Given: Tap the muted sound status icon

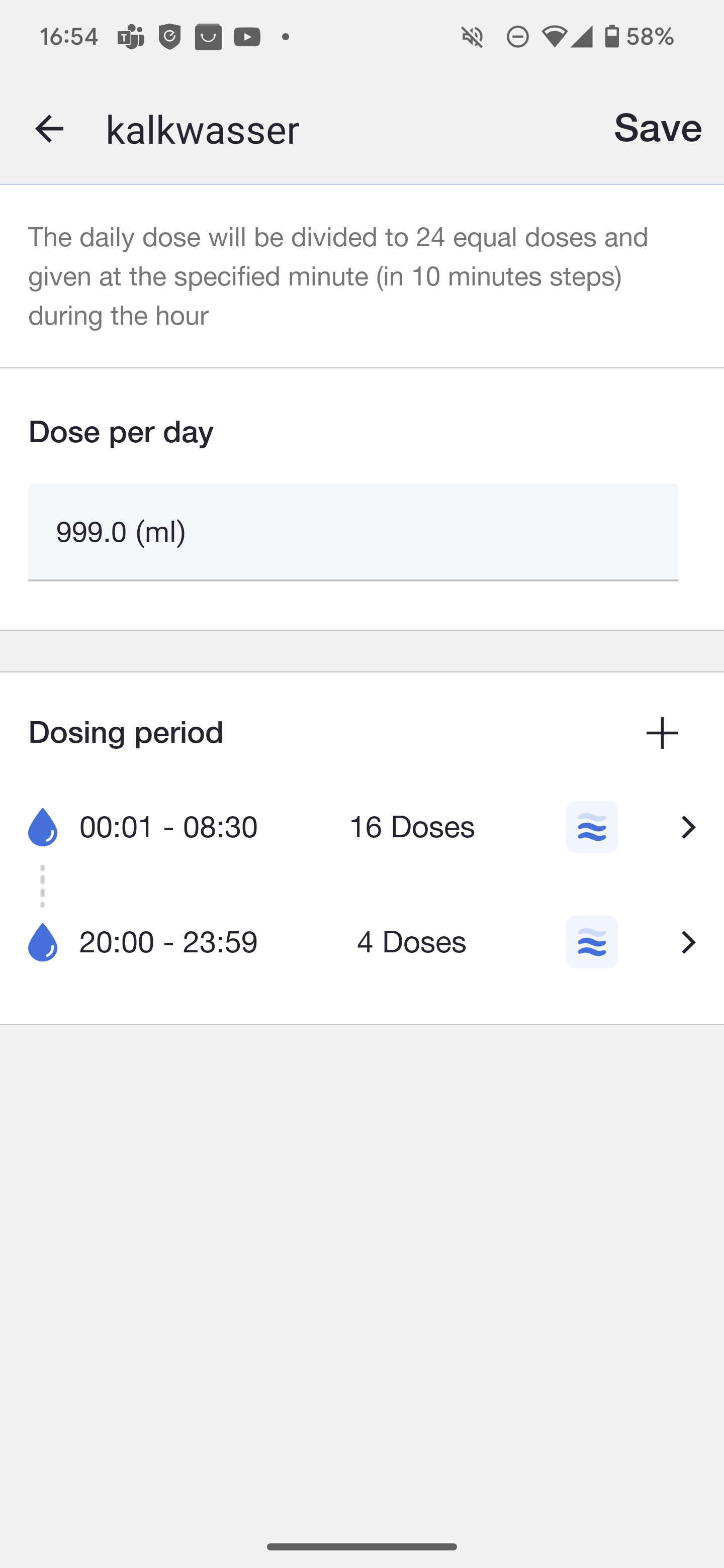Looking at the screenshot, I should 472,37.
